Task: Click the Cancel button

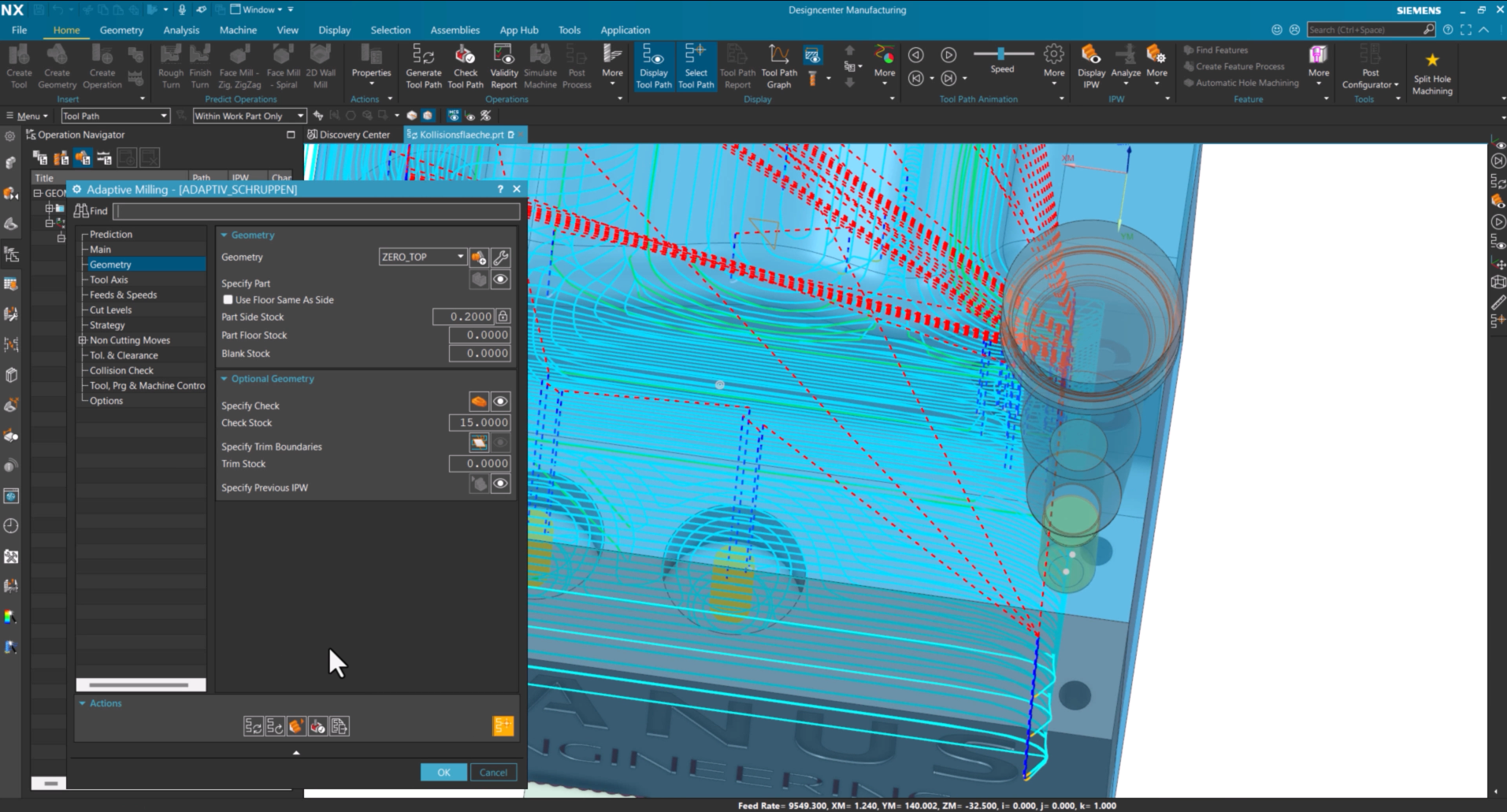Action: tap(494, 773)
